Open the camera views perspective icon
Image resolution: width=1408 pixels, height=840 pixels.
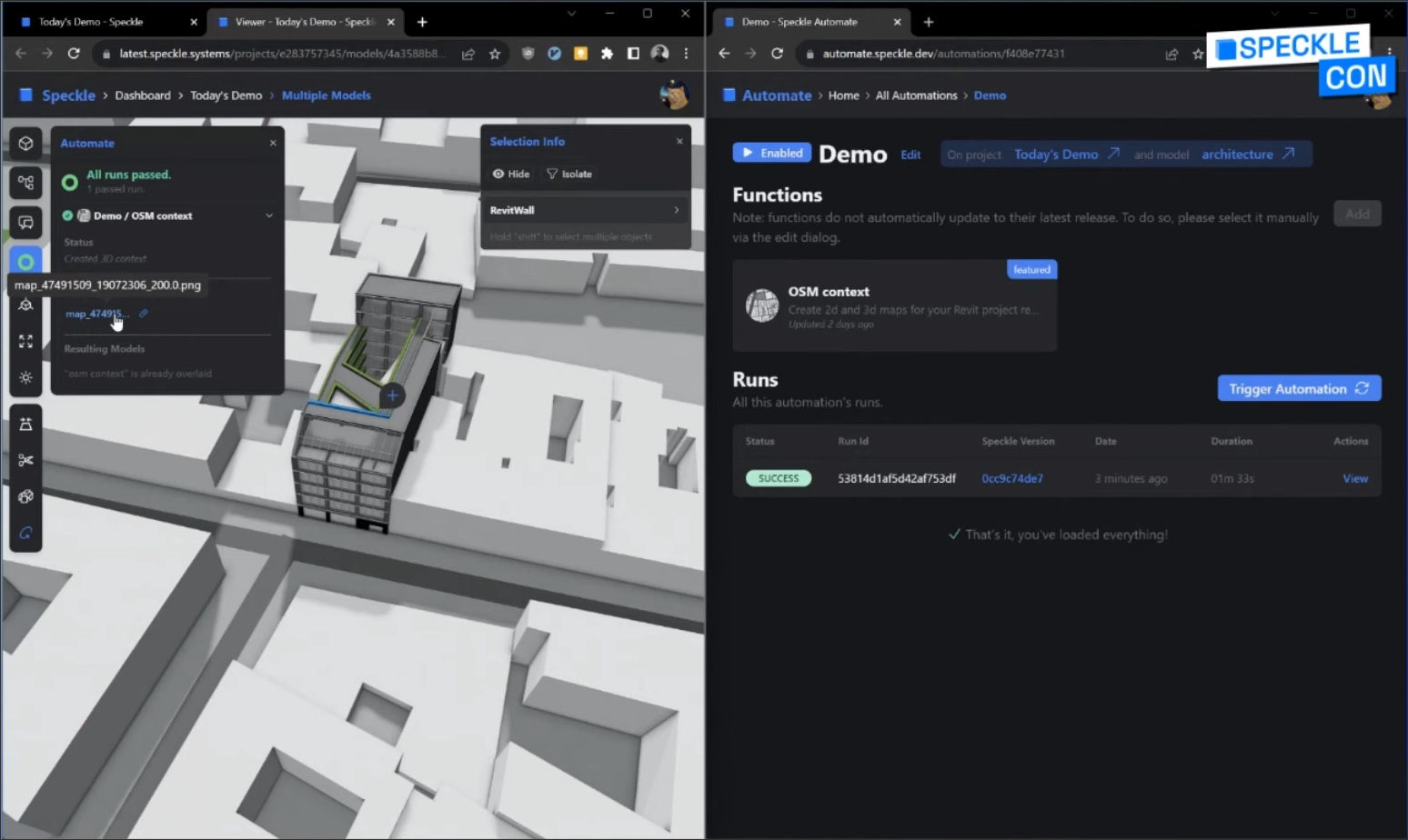25,424
